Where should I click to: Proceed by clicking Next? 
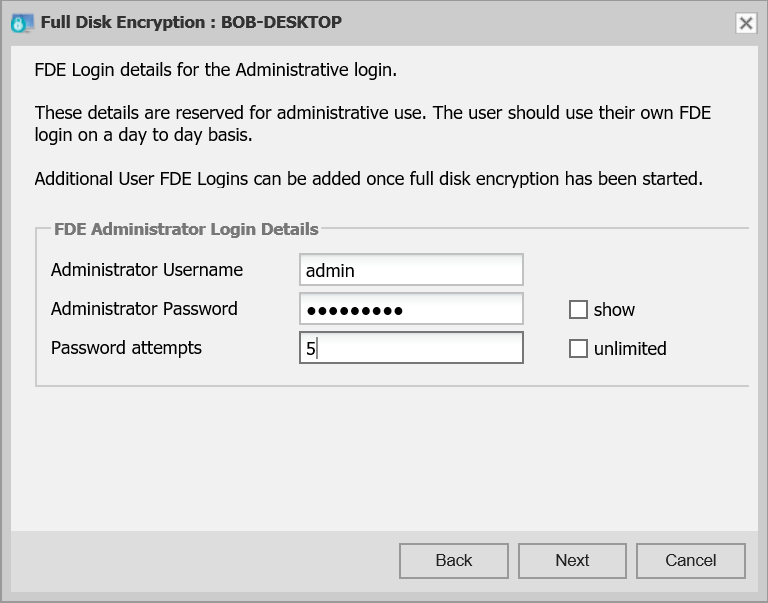[572, 560]
